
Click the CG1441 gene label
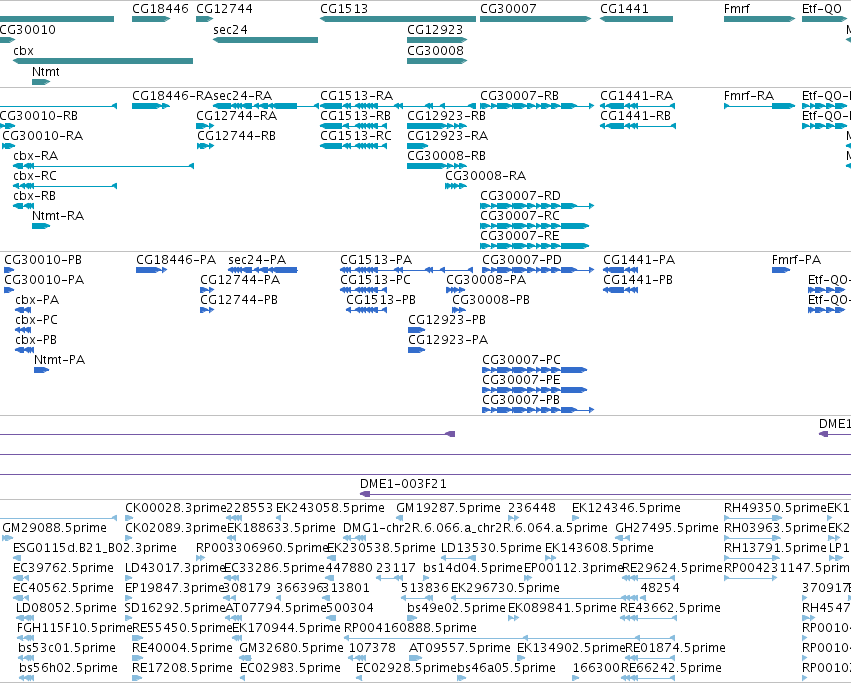coord(624,9)
